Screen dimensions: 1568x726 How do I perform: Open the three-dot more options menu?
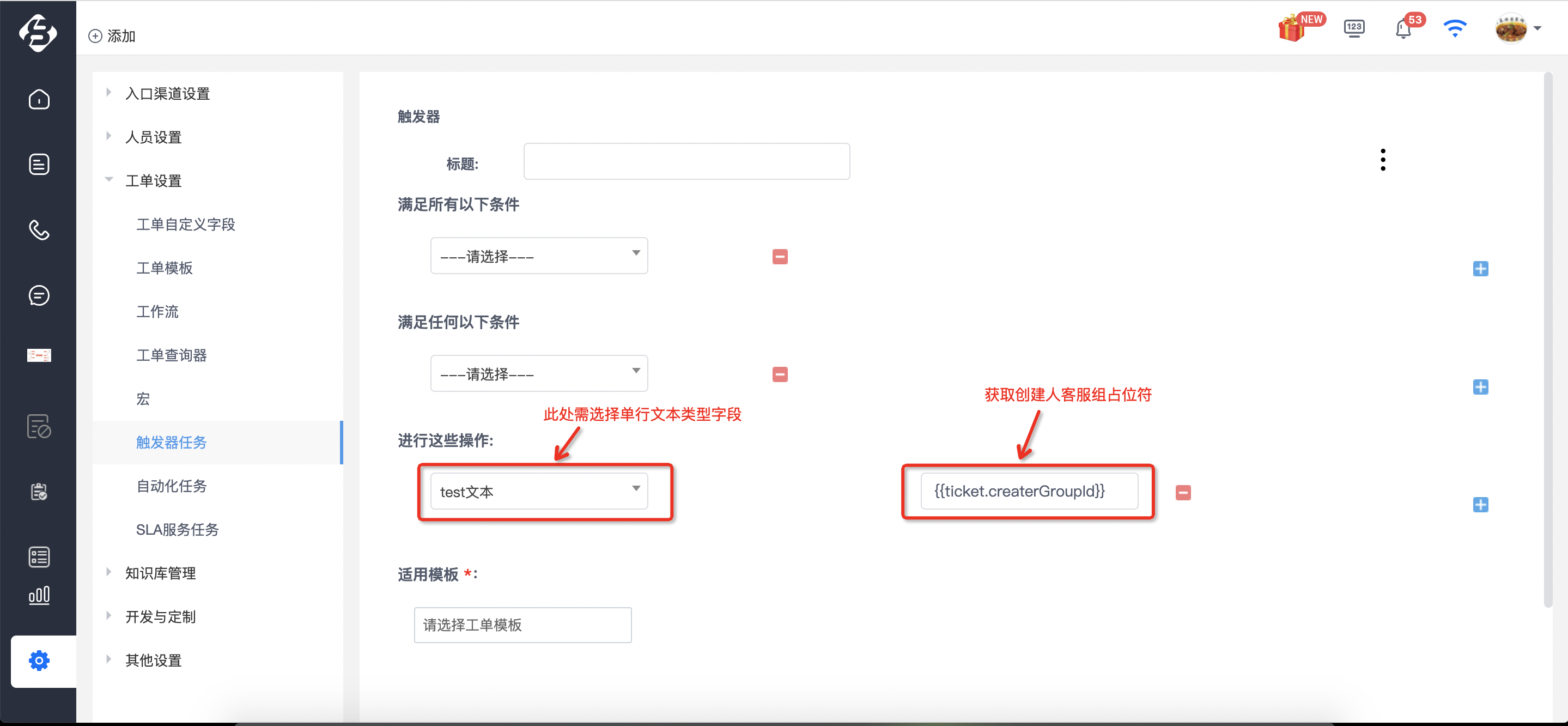click(x=1383, y=160)
